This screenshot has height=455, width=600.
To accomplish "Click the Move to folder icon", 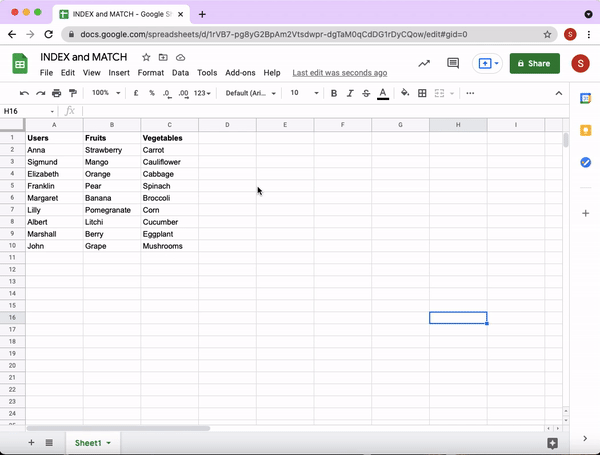I will pos(163,57).
